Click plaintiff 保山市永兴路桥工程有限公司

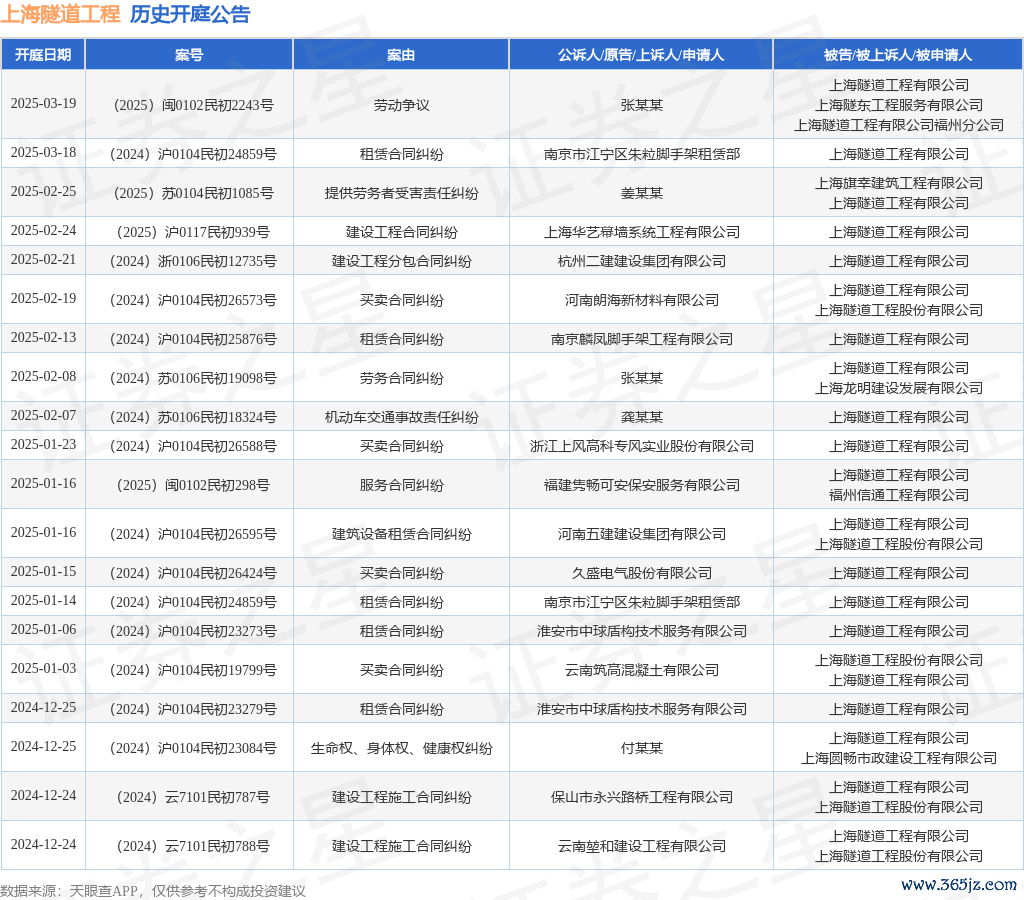point(641,797)
